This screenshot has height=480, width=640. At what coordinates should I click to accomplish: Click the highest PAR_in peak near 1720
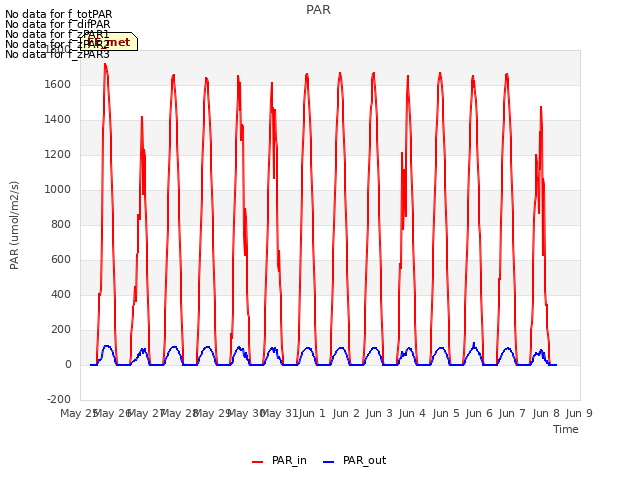click(105, 64)
